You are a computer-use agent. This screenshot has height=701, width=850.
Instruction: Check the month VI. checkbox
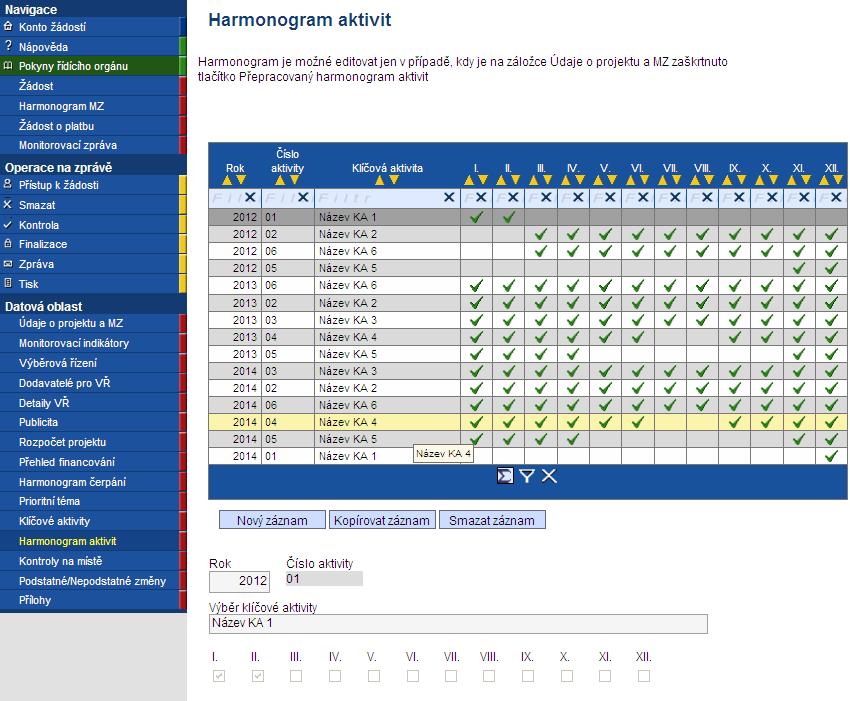413,676
